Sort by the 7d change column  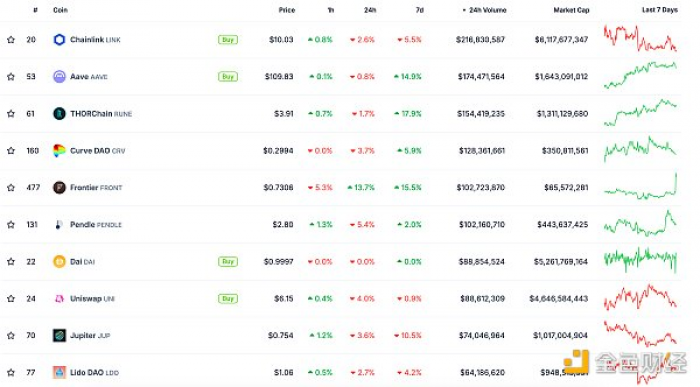(x=419, y=10)
